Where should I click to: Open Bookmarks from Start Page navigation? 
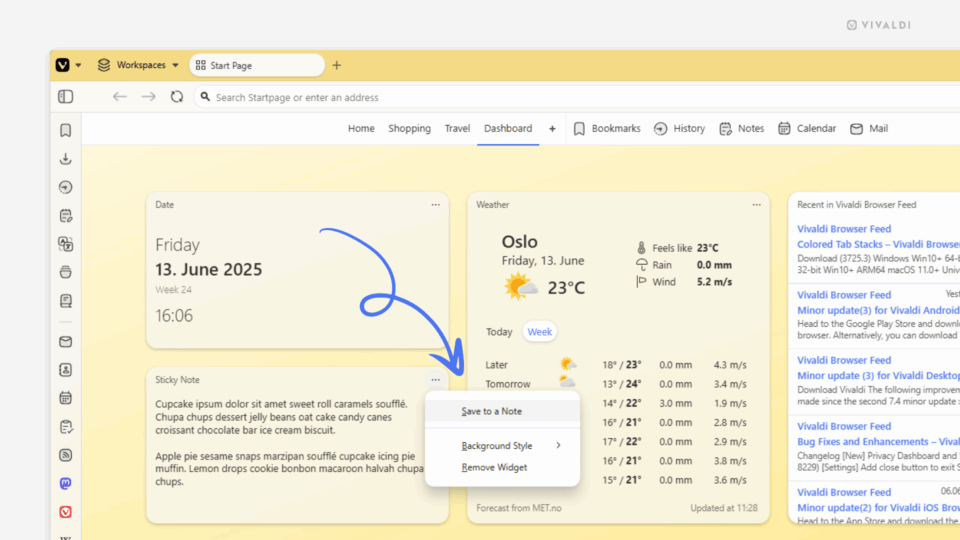(607, 129)
